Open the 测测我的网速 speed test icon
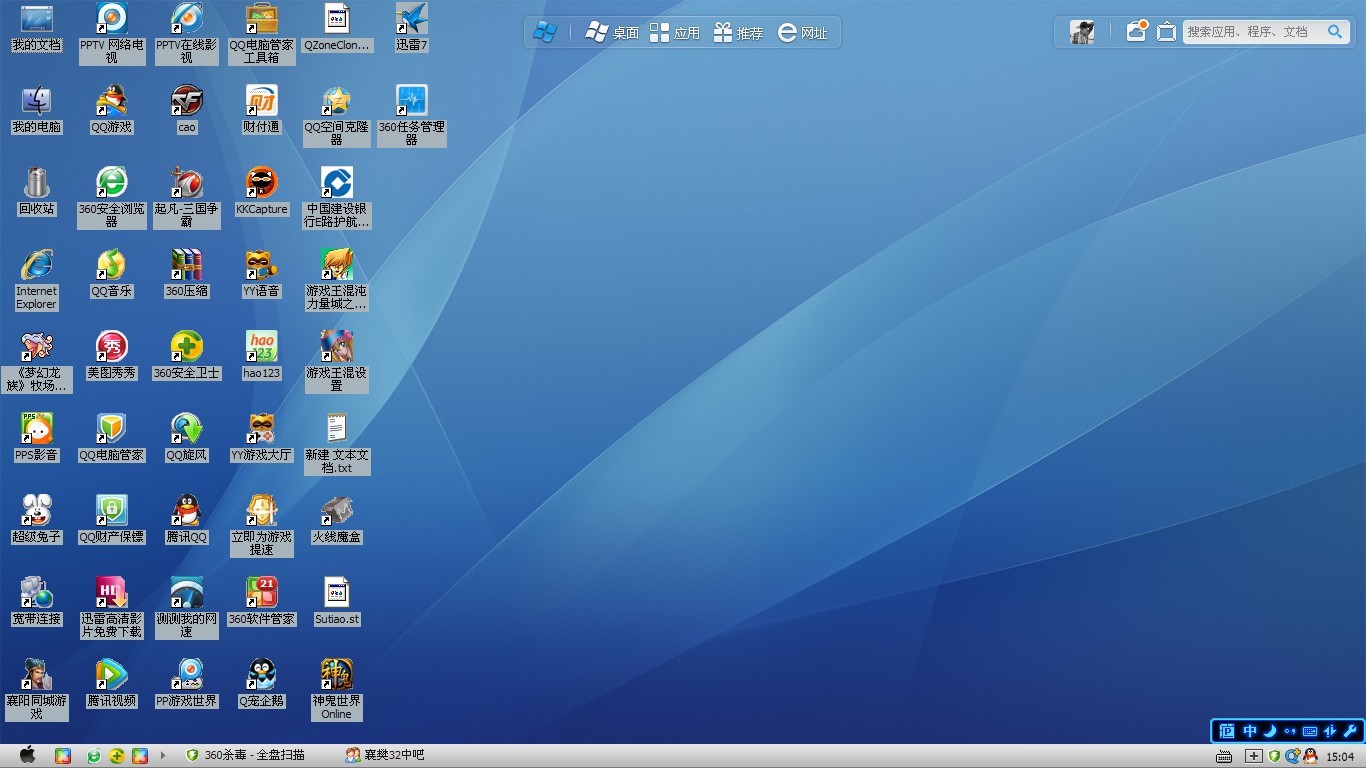This screenshot has width=1366, height=768. pyautogui.click(x=186, y=608)
